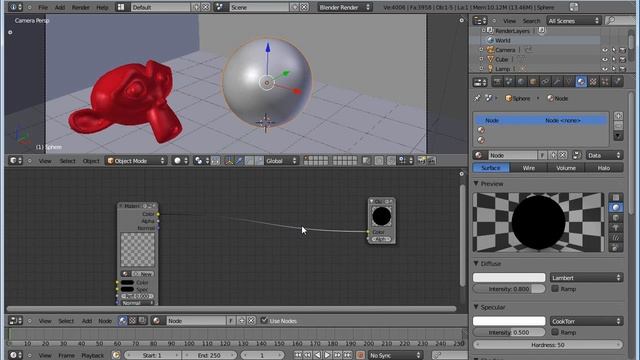Open the Object properties tab icon

(533, 82)
